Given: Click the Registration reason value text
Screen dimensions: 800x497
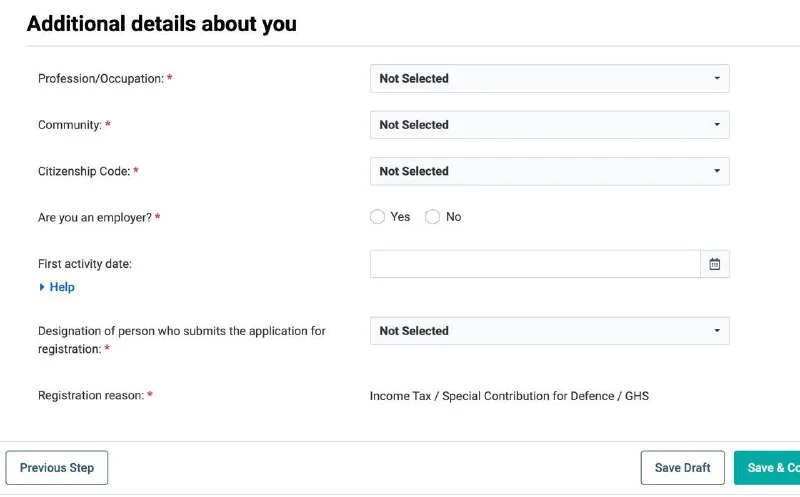Looking at the screenshot, I should (509, 396).
